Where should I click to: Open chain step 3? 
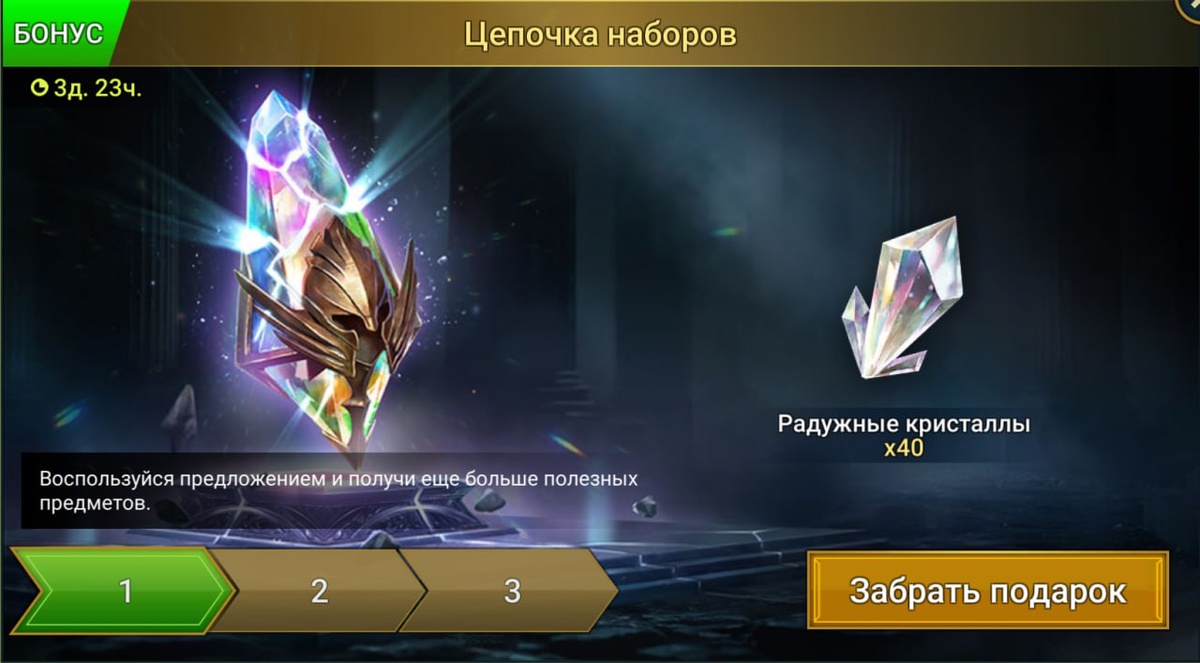(512, 591)
